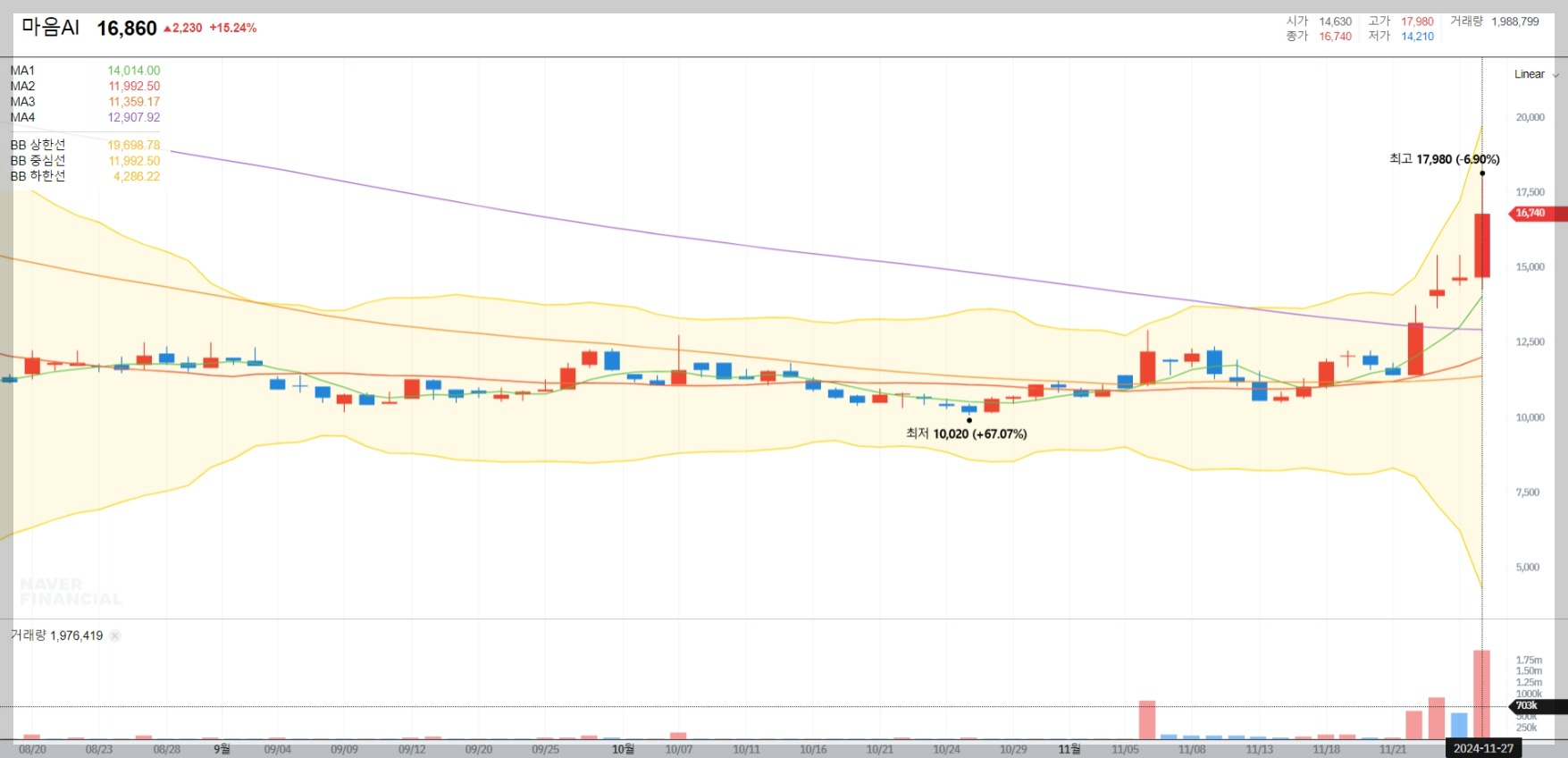Click the 11/05 date on time axis
Image resolution: width=1568 pixels, height=758 pixels.
[1126, 750]
